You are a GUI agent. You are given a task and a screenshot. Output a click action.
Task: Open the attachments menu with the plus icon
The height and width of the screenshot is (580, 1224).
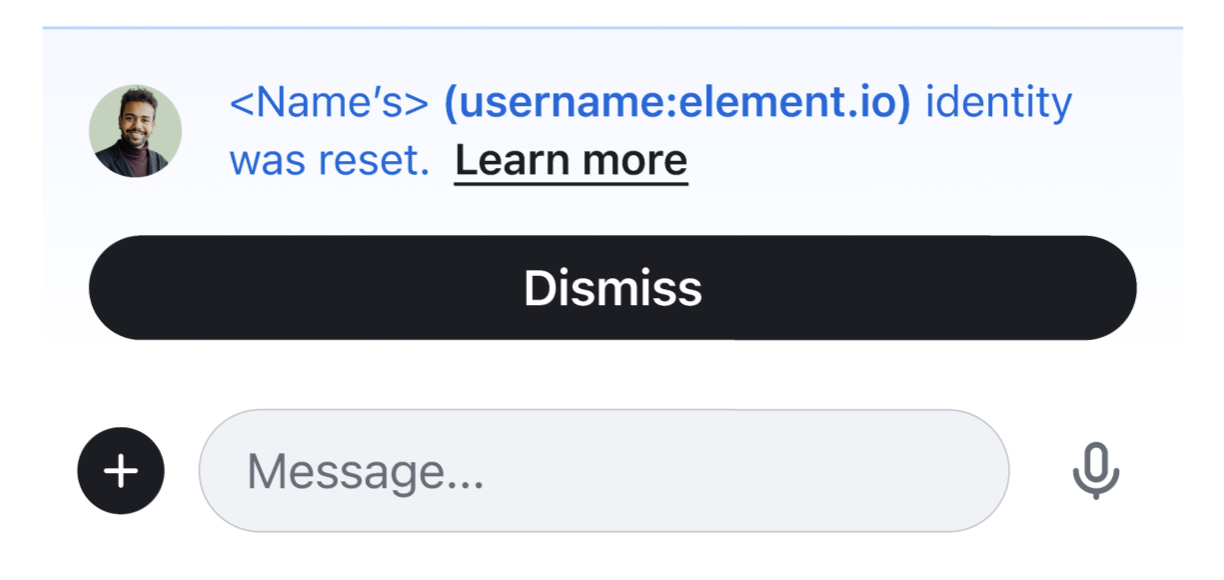(x=120, y=470)
